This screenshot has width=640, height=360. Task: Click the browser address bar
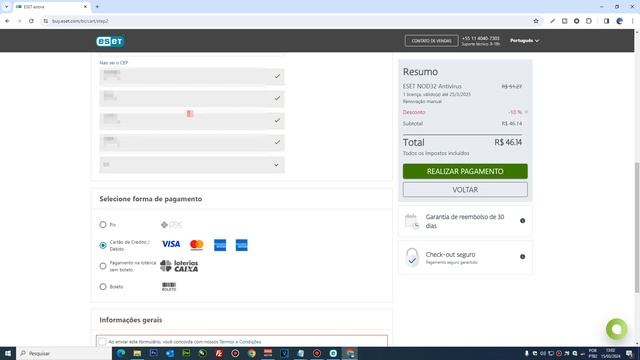click(x=286, y=21)
